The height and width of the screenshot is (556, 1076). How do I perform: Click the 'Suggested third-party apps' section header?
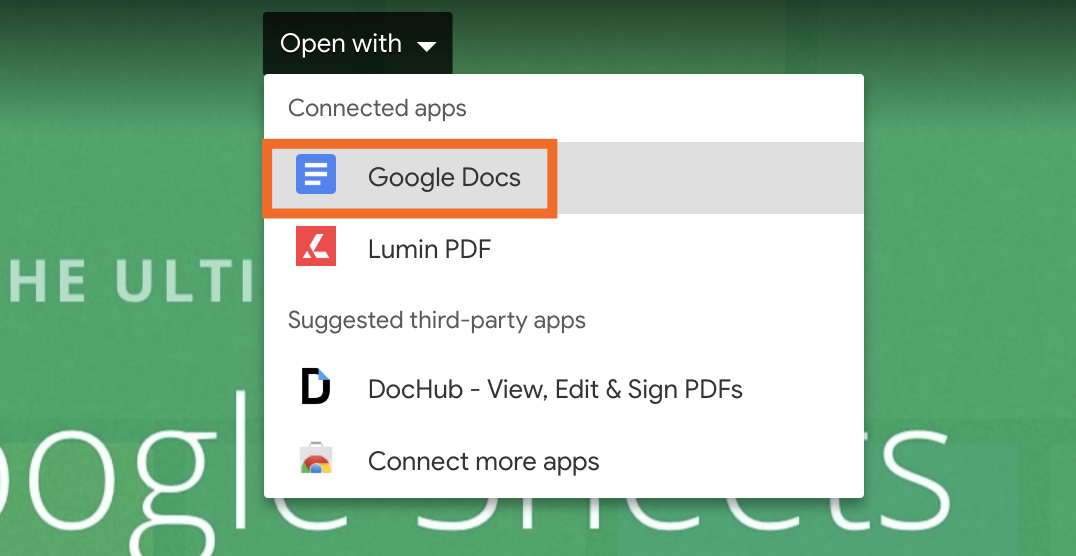click(436, 320)
